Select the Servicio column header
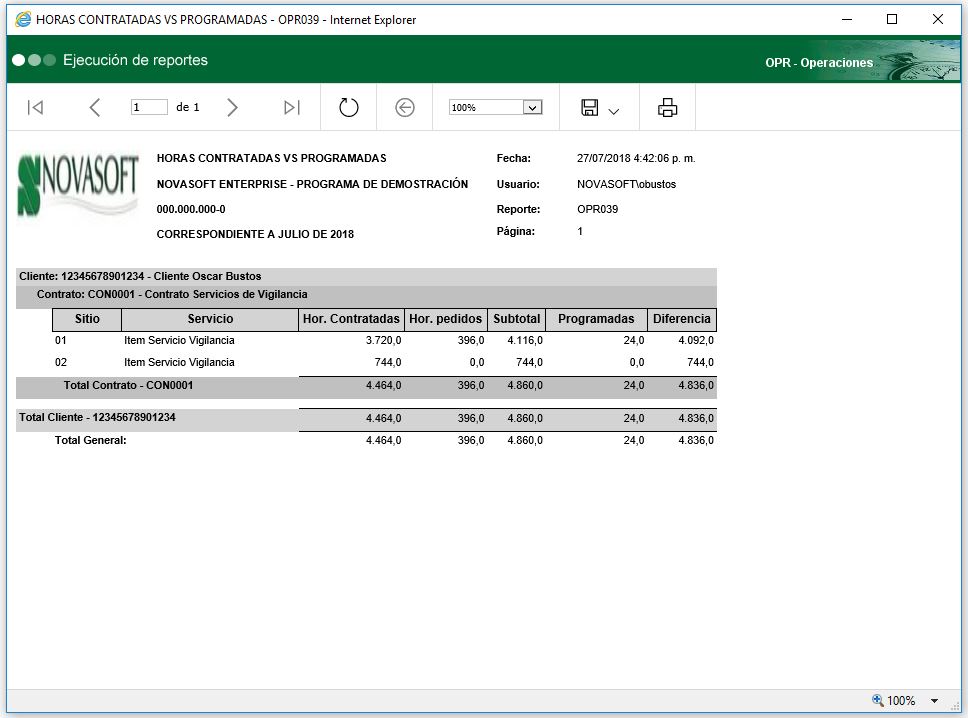 point(210,319)
